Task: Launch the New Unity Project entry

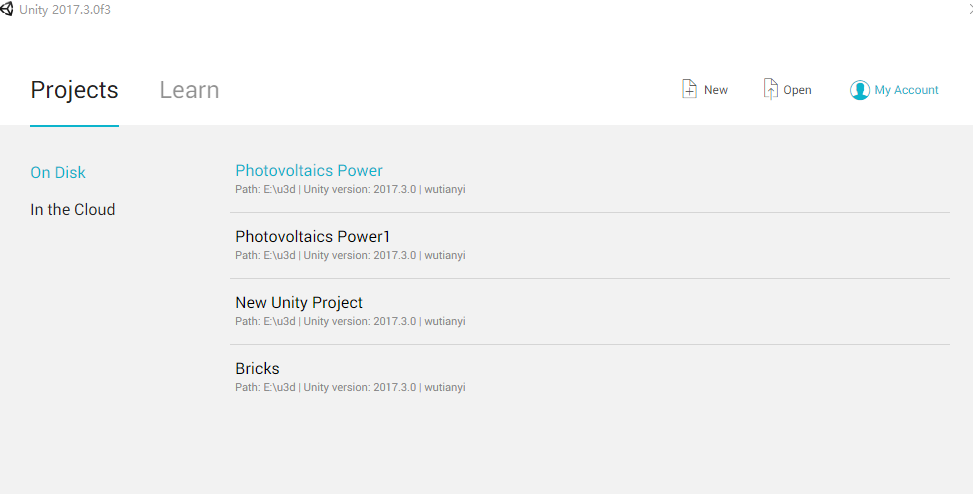Action: pyautogui.click(x=299, y=303)
